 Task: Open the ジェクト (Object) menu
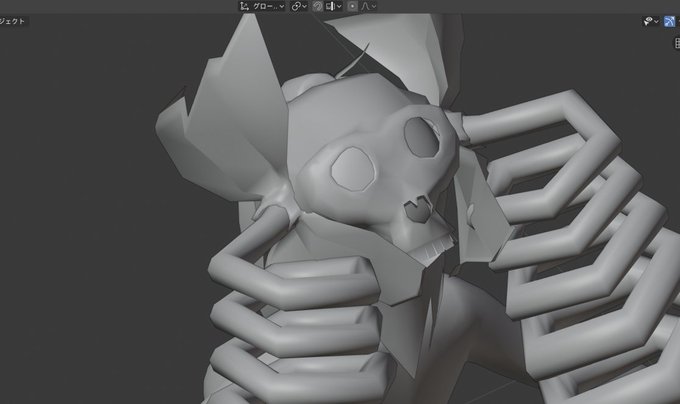click(13, 21)
